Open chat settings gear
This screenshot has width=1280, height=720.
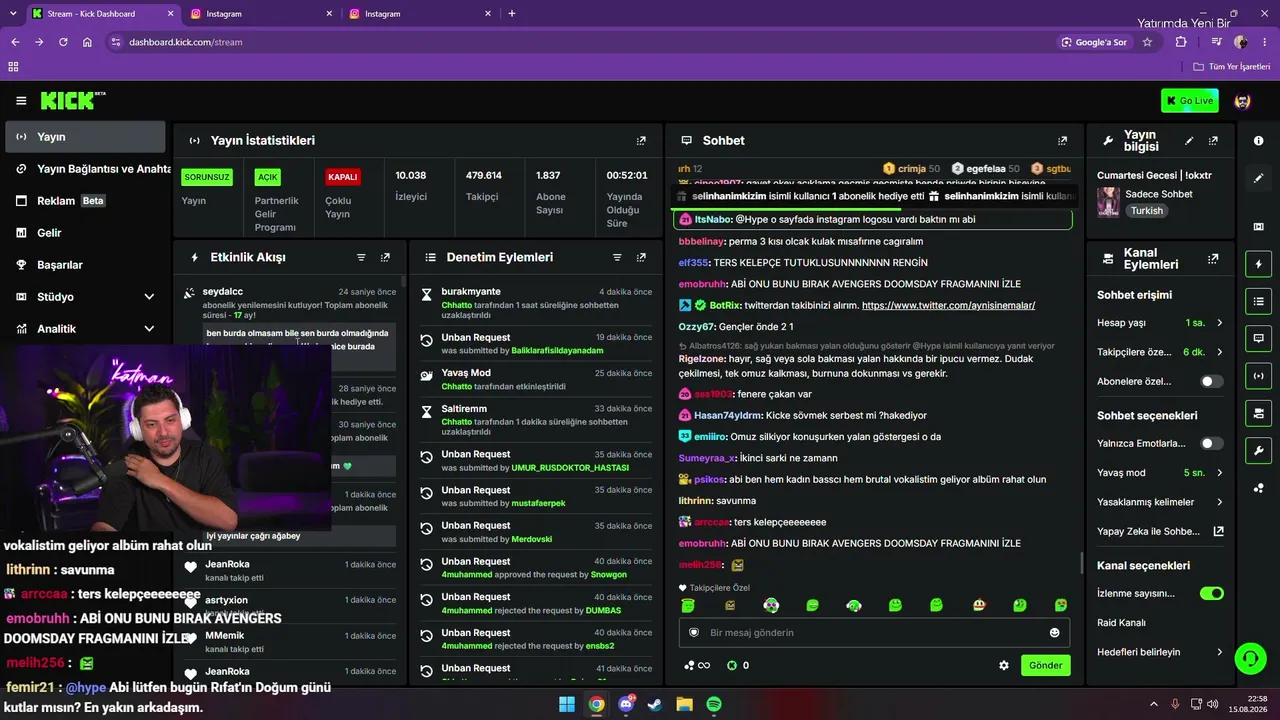click(1004, 665)
